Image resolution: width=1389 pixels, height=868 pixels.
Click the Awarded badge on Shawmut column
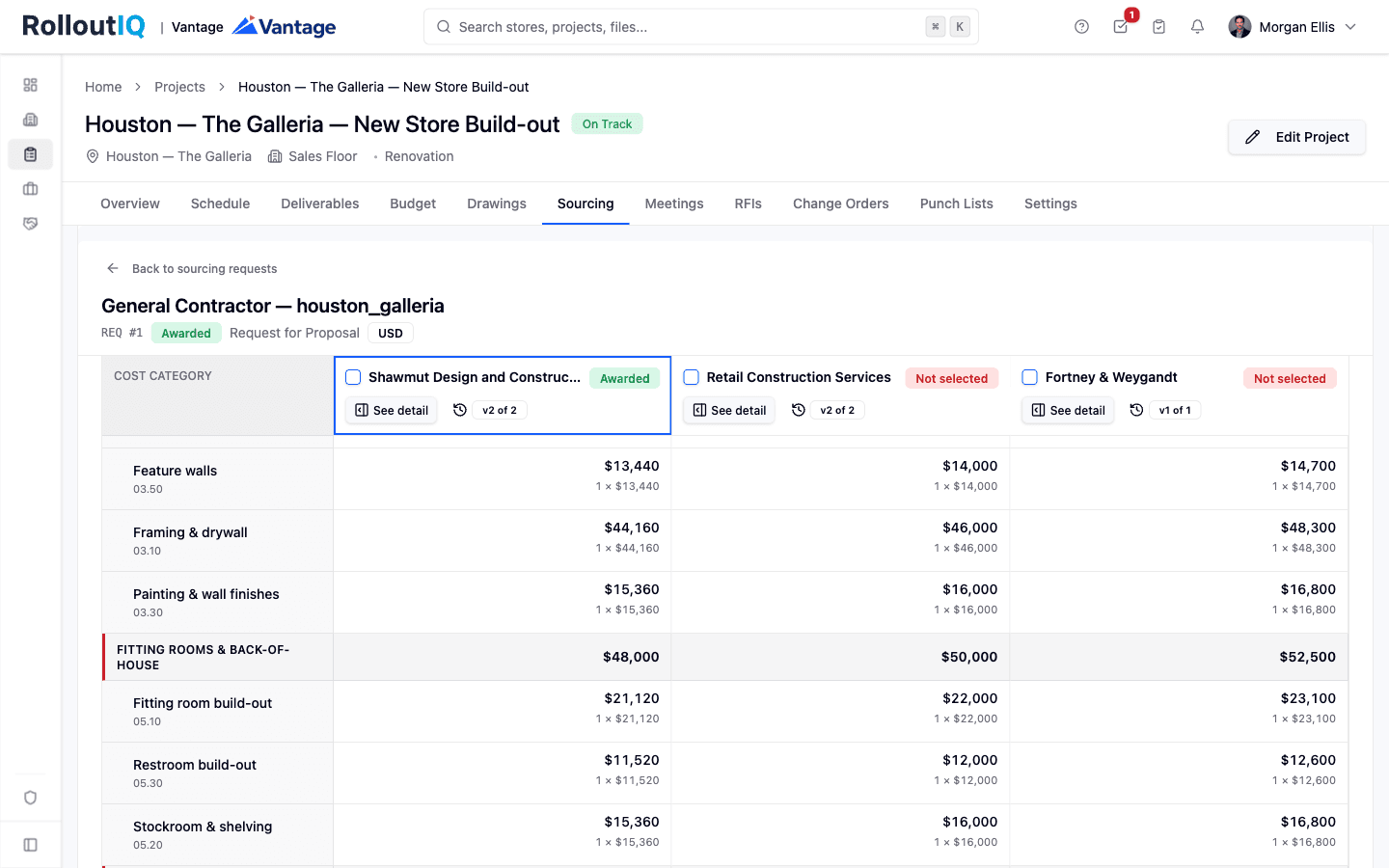(625, 378)
